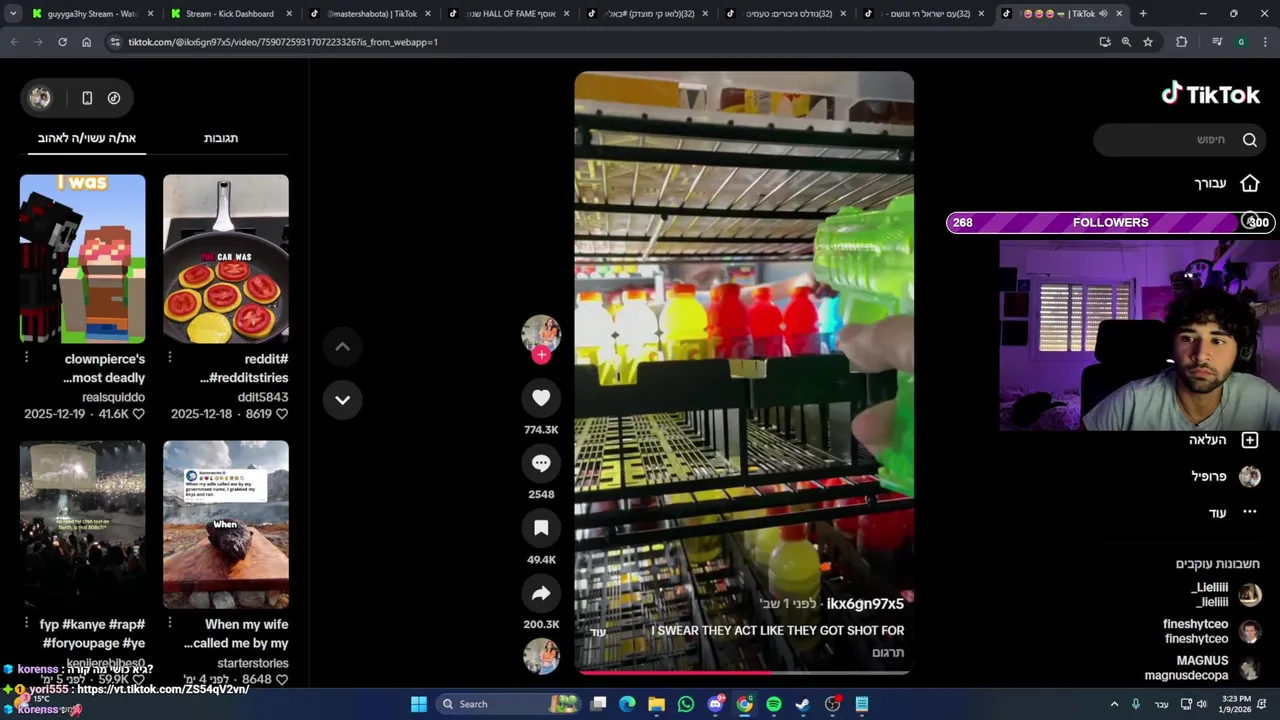Screen dimensions: 1280x720
Task: Reload page with browser refresh button
Action: point(62,42)
